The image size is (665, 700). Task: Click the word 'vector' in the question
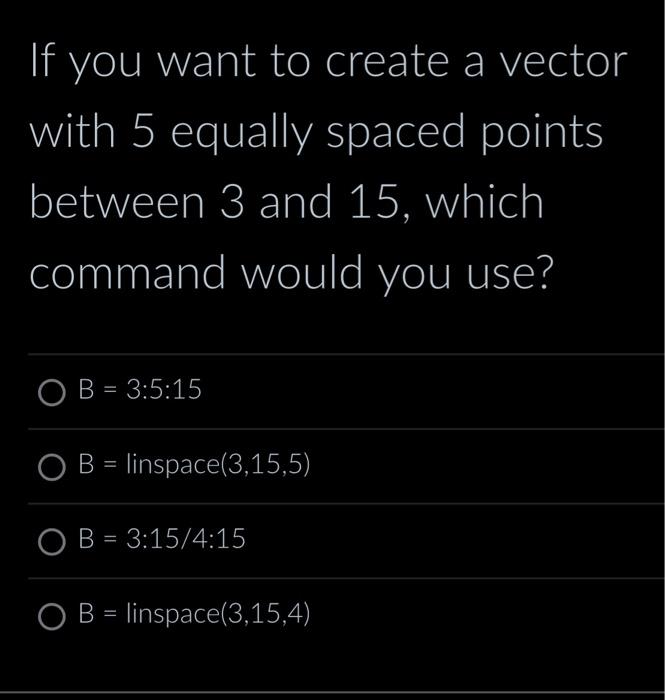[x=563, y=61]
